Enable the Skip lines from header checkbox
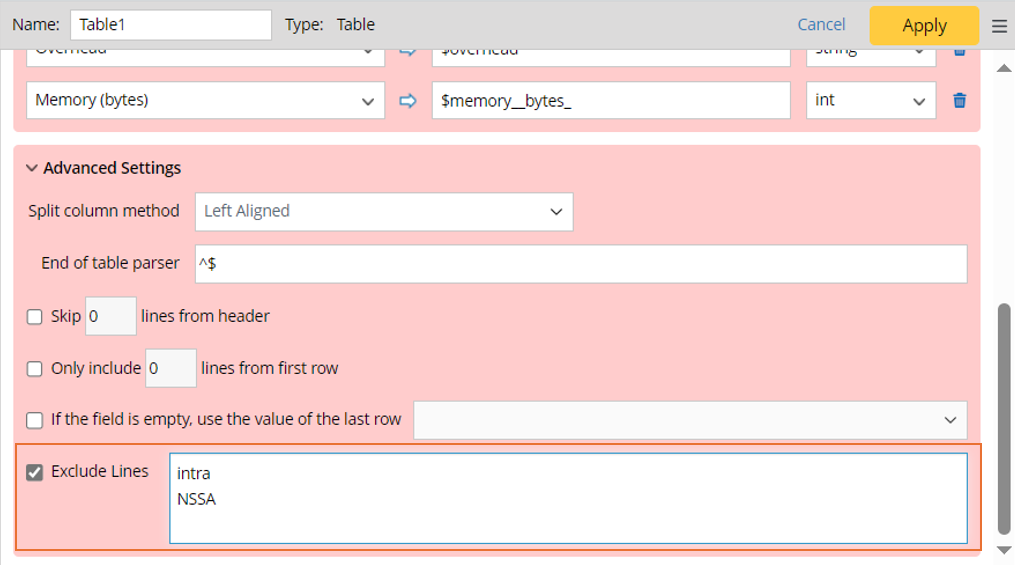The width and height of the screenshot is (1015, 565). tap(35, 317)
